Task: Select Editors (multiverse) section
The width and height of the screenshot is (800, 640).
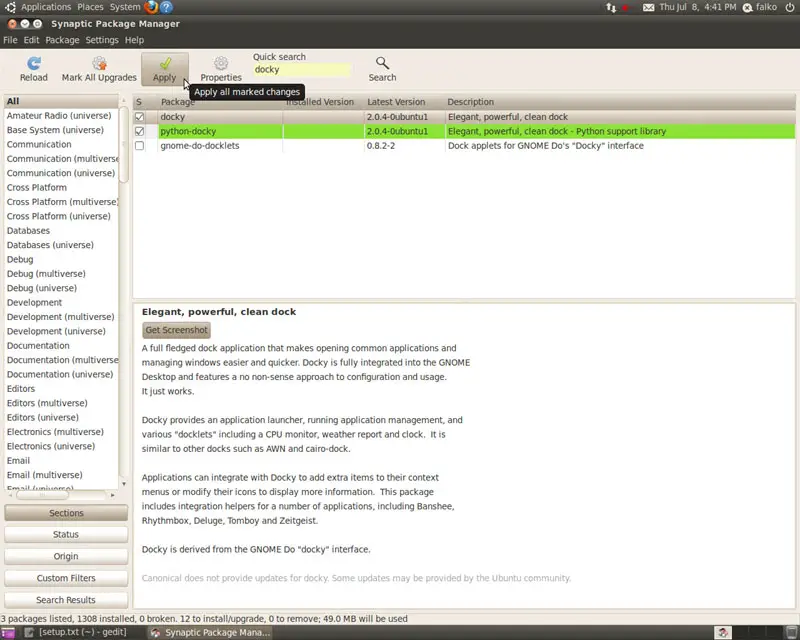Action: (x=61, y=403)
